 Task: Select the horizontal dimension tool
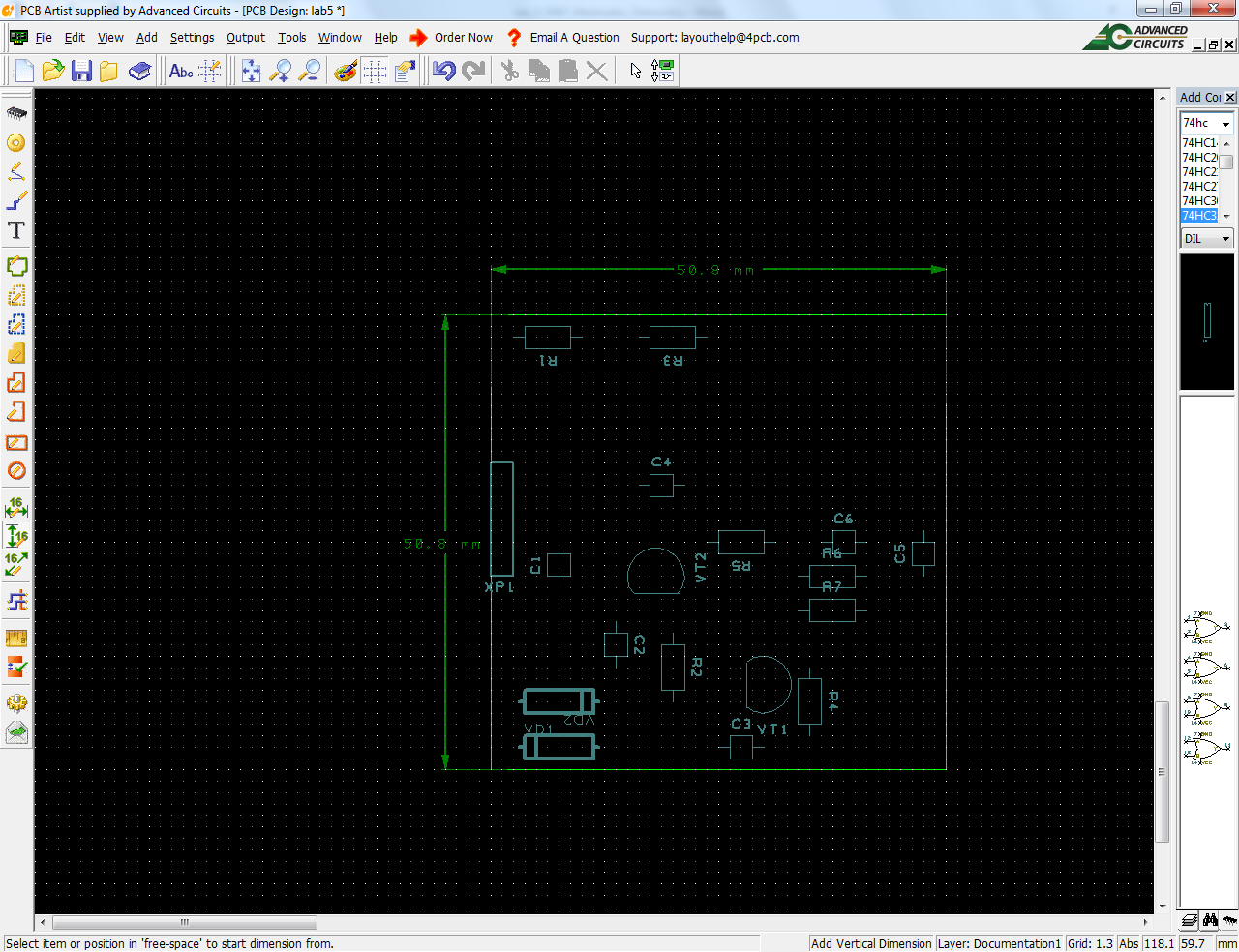coord(16,506)
